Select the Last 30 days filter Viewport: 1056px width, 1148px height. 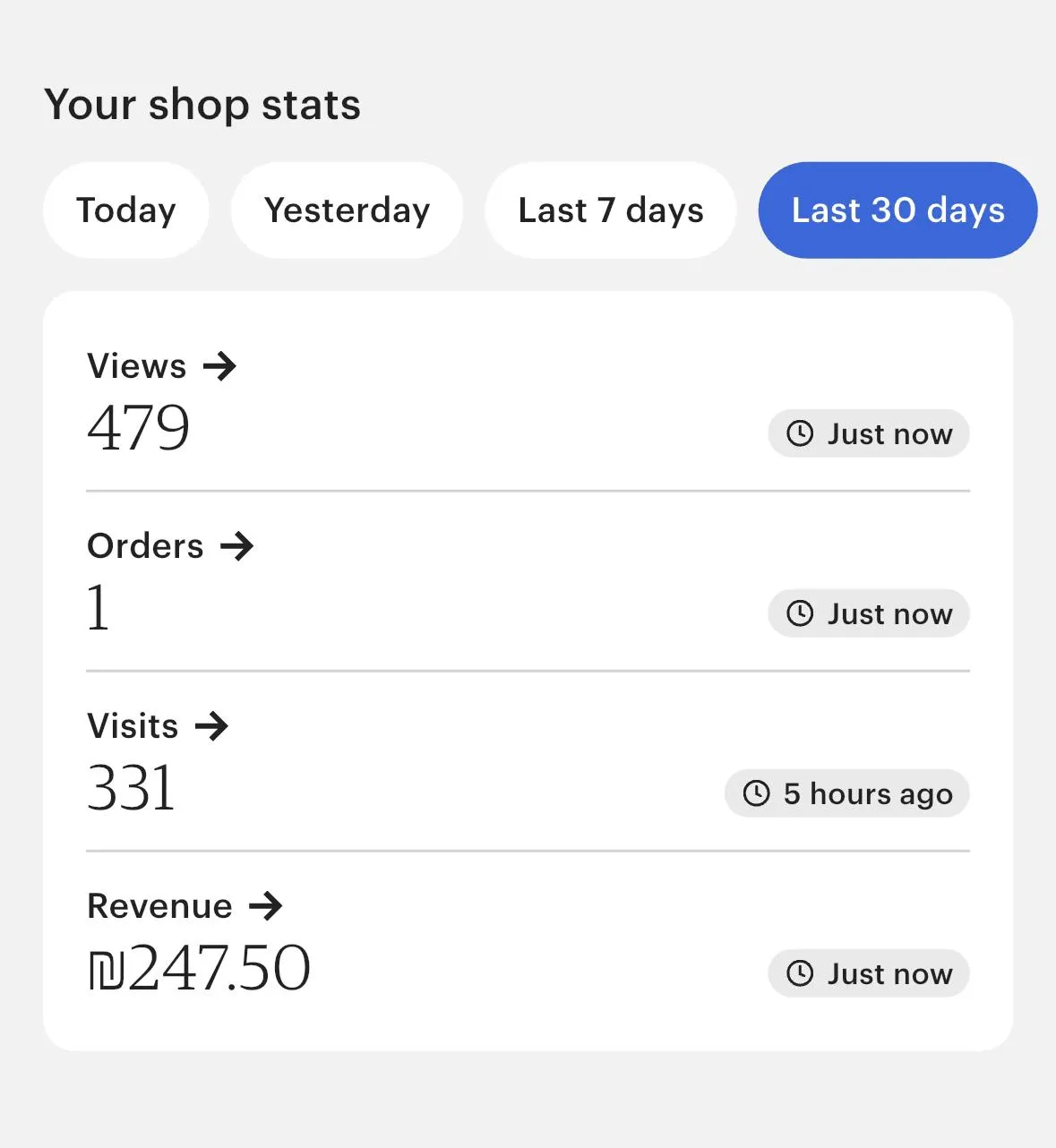pos(897,210)
